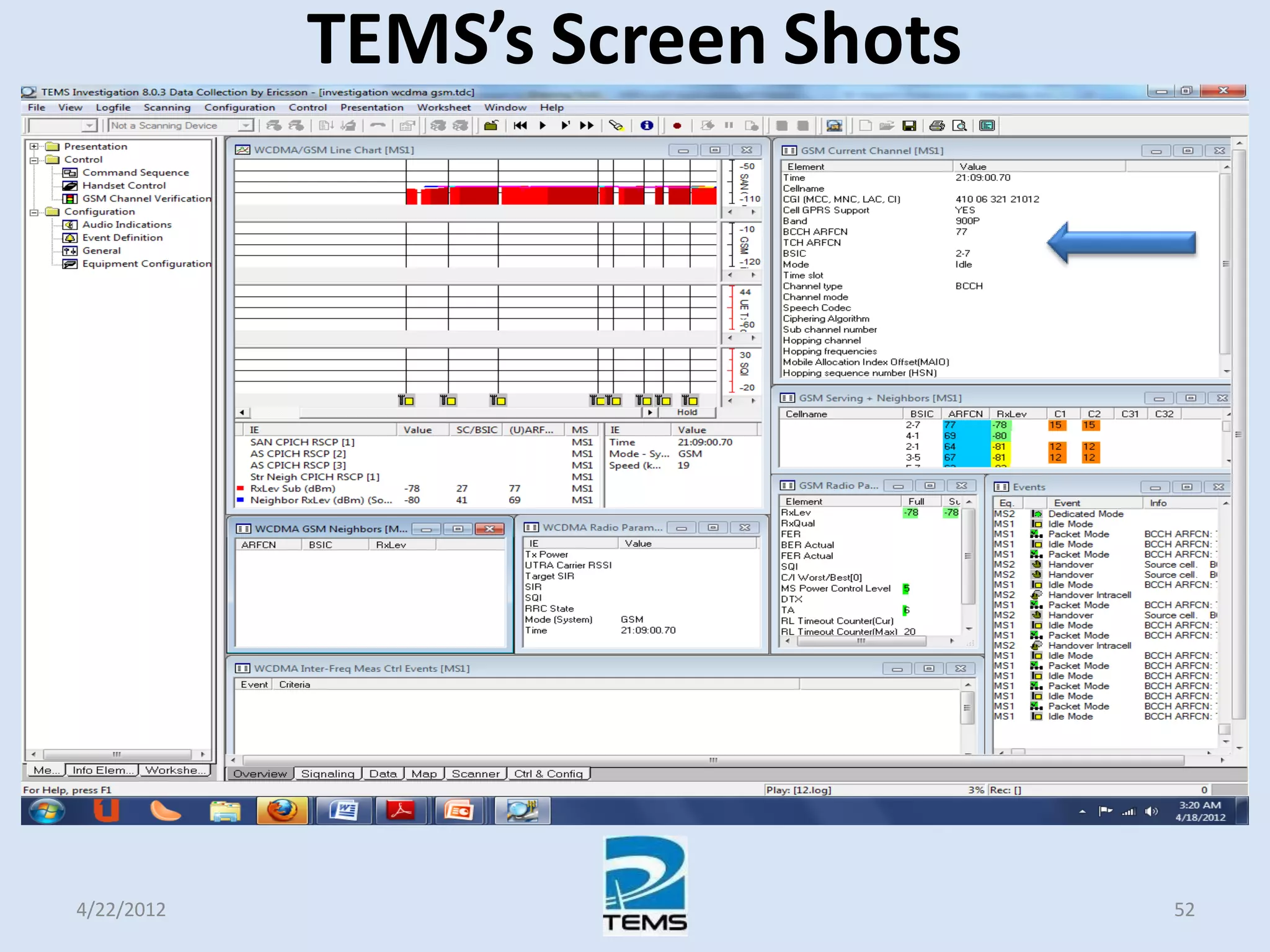Screen dimensions: 1270x952
Task: Open the 'Not a Scanning Device' dropdown
Action: pos(246,126)
